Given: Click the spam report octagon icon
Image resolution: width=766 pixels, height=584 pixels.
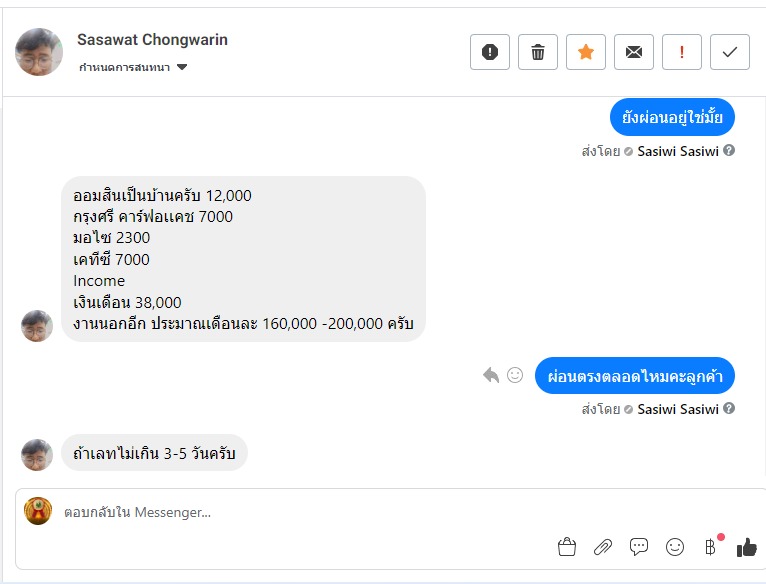Looking at the screenshot, I should tap(490, 52).
